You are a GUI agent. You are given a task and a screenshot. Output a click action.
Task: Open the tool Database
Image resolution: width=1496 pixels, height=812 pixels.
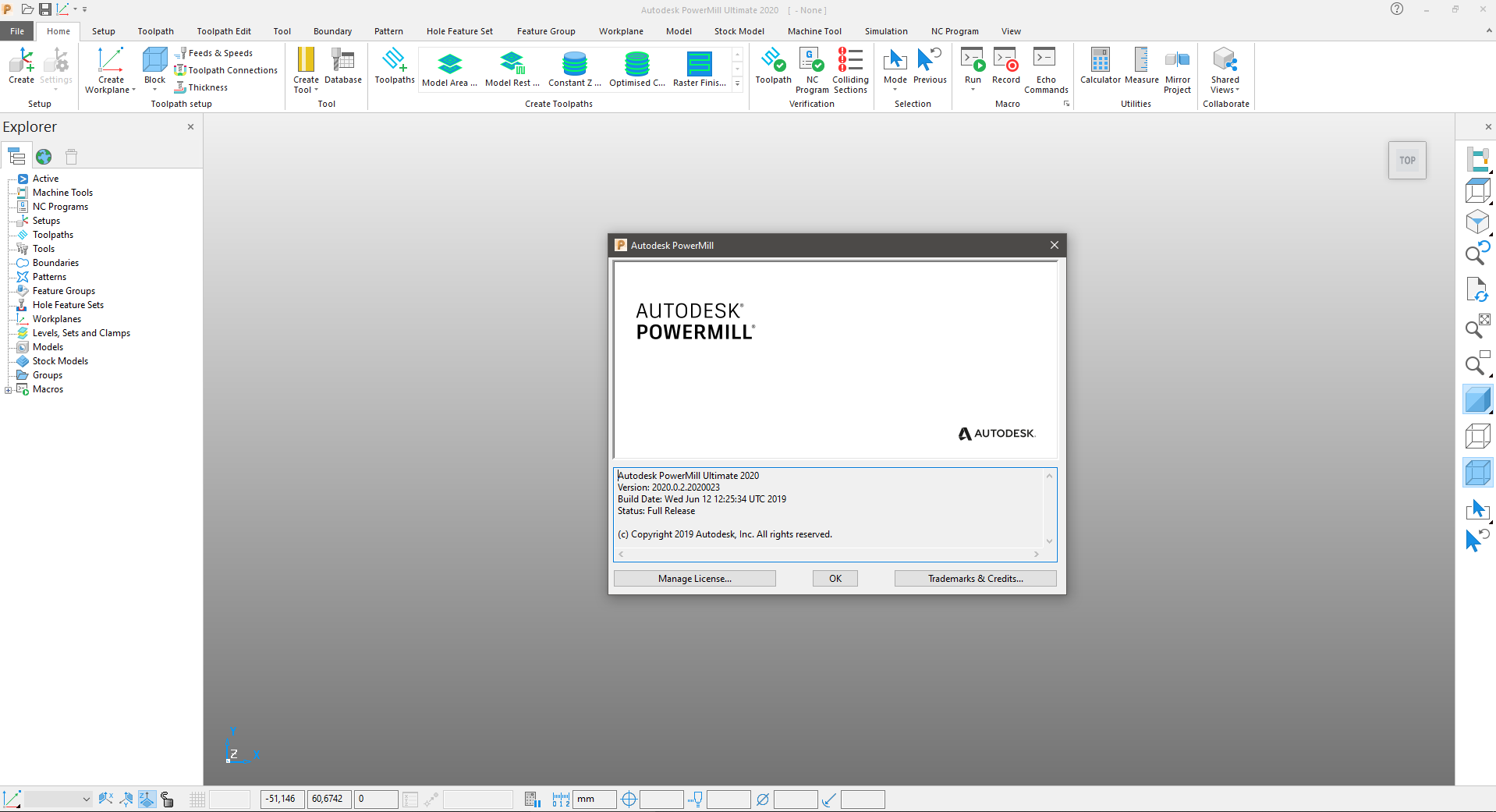pos(343,66)
